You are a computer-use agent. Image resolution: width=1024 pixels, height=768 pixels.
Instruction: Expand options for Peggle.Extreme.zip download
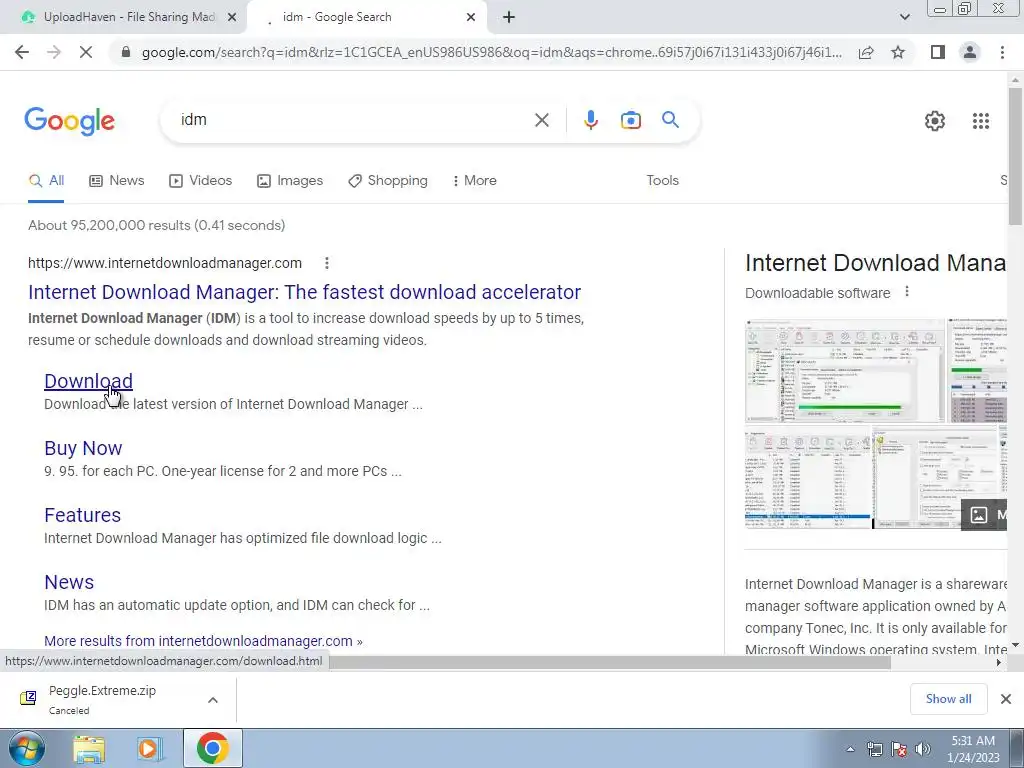(212, 700)
